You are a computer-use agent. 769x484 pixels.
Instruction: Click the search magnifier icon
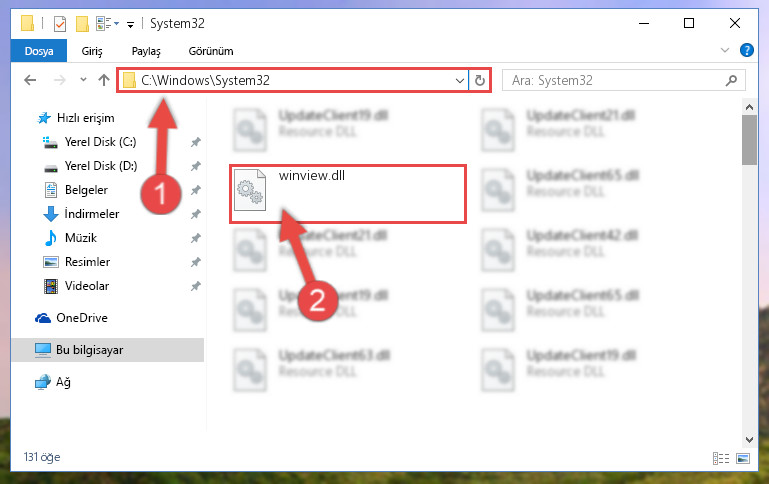731,80
